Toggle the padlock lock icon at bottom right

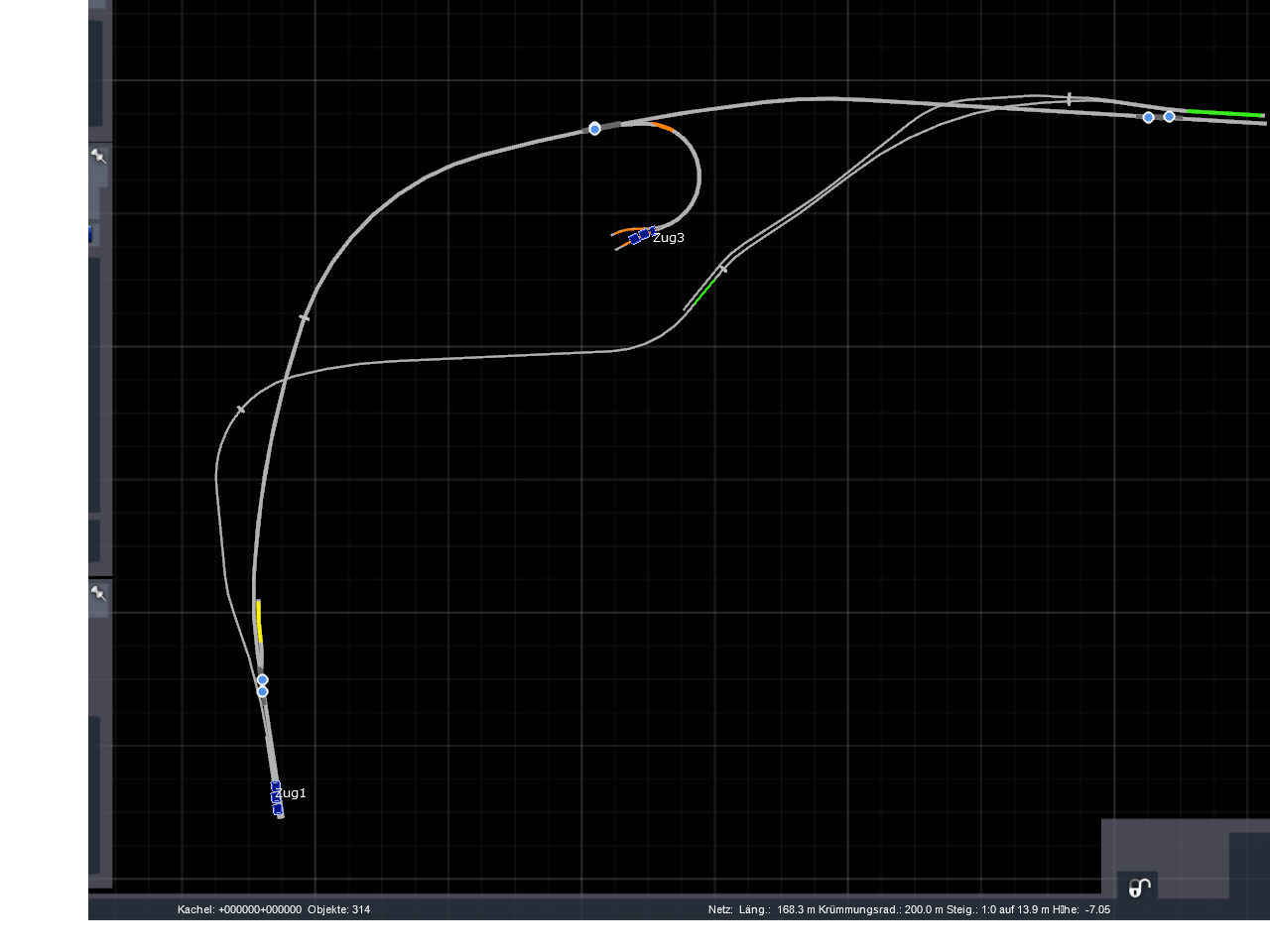(1139, 888)
